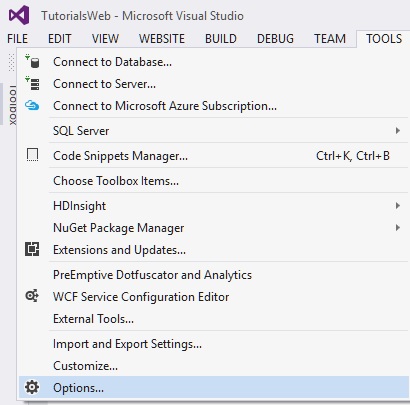Open Code Snippets Manager...
Viewport: 410px width, 405px height.
tap(213, 156)
